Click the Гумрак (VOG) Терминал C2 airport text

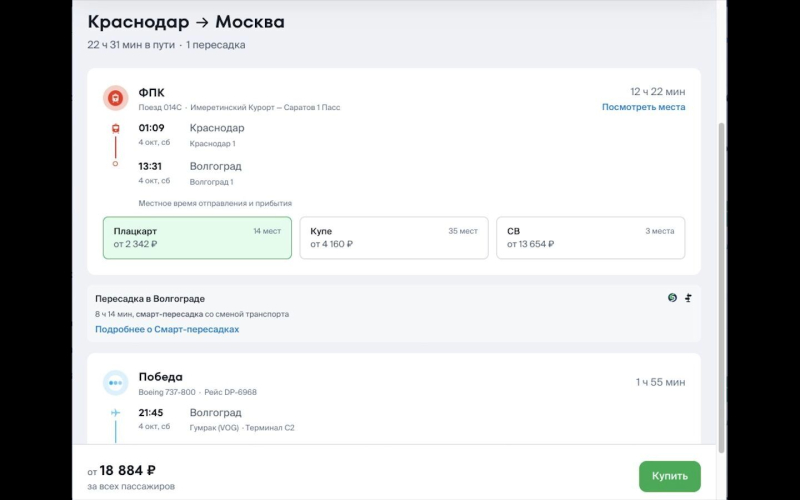(x=242, y=428)
